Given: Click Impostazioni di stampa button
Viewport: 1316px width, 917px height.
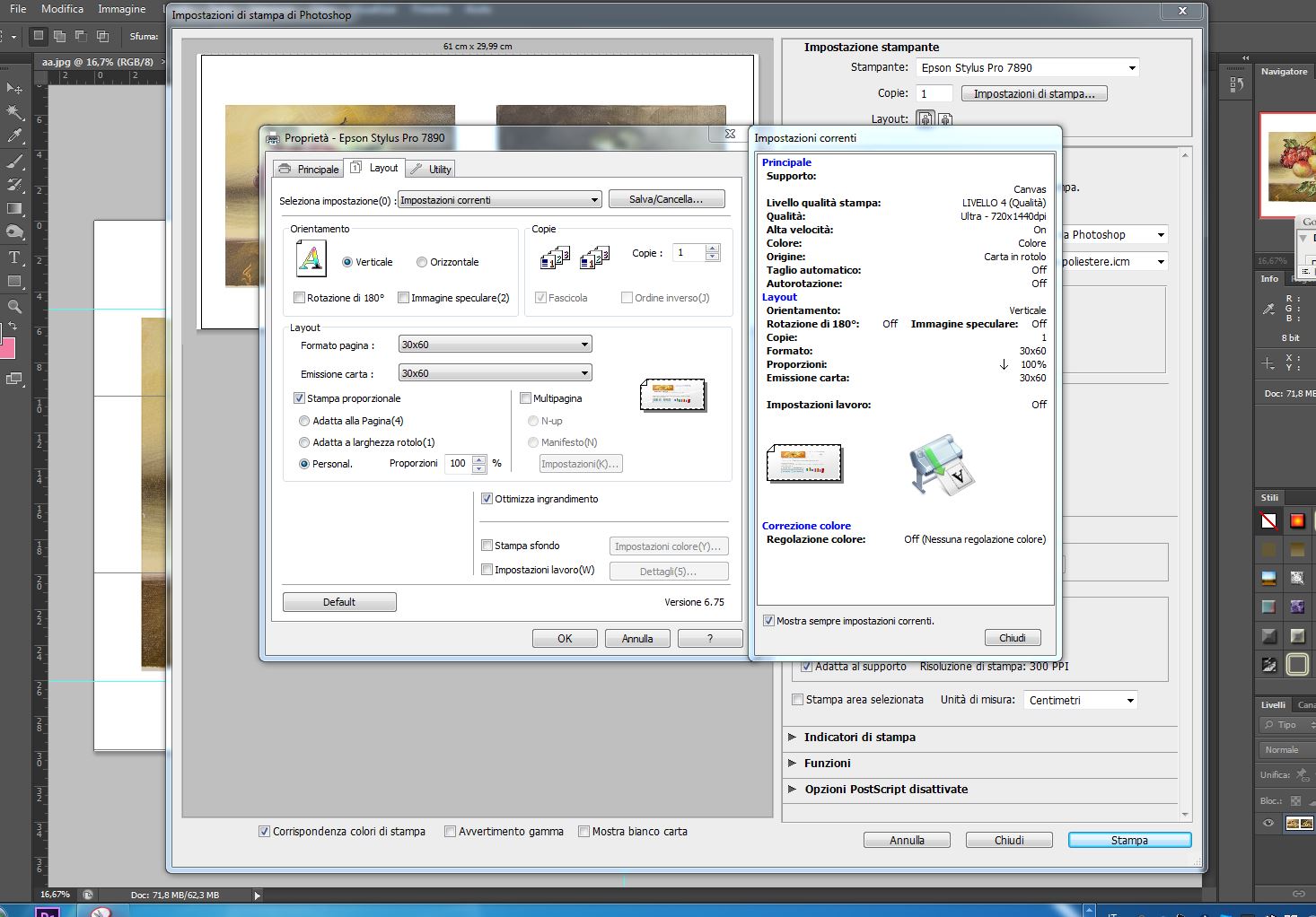Looking at the screenshot, I should pos(1034,93).
